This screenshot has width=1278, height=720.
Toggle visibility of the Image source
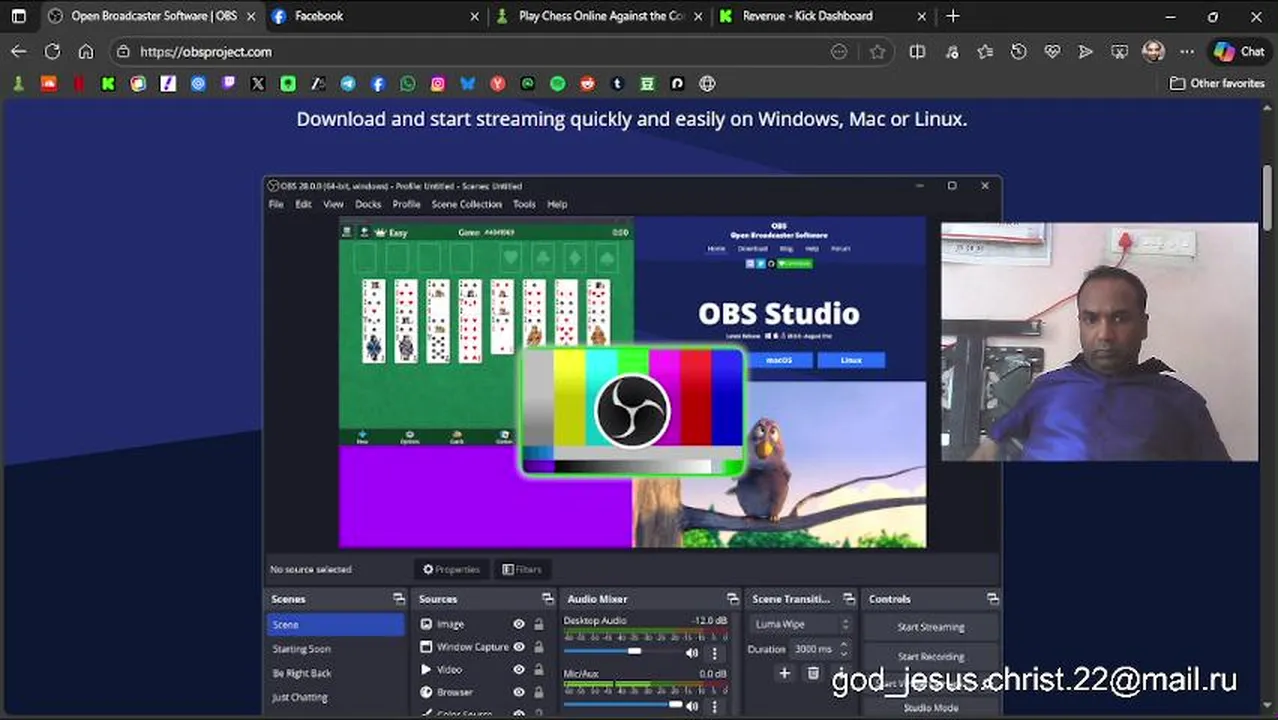[x=519, y=624]
